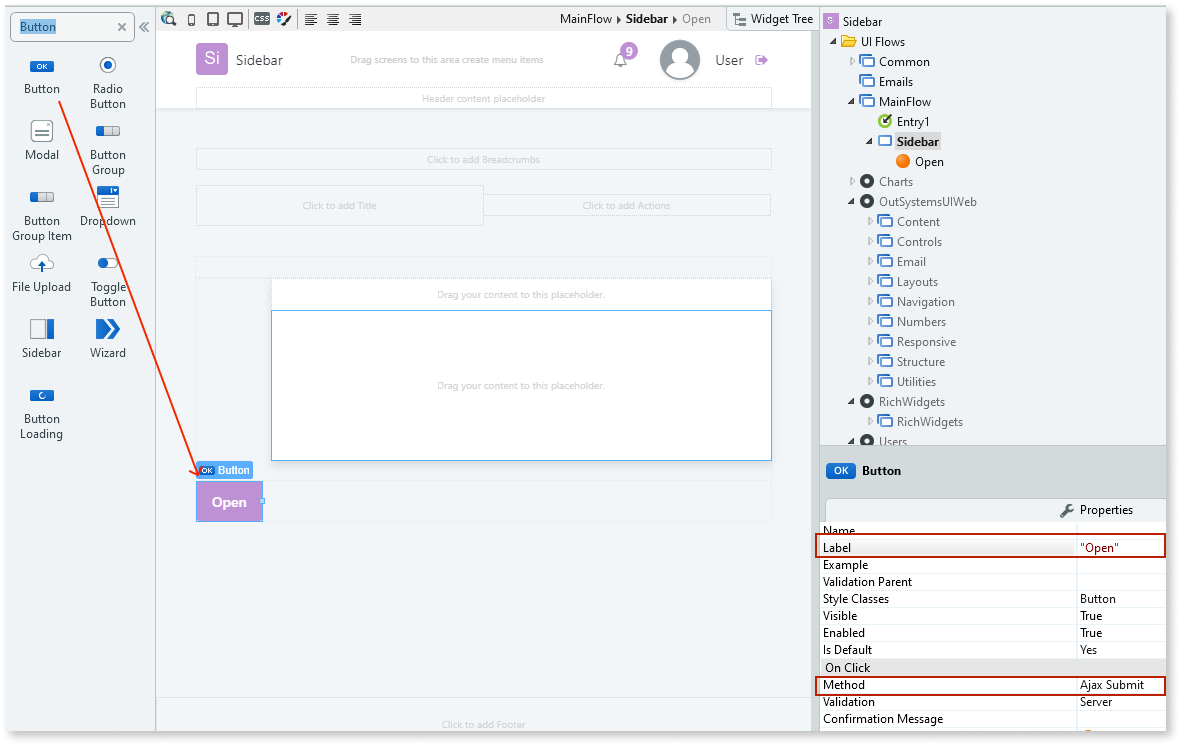Collapse the UI Flows tree node
Image resolution: width=1181 pixels, height=746 pixels.
click(x=833, y=41)
